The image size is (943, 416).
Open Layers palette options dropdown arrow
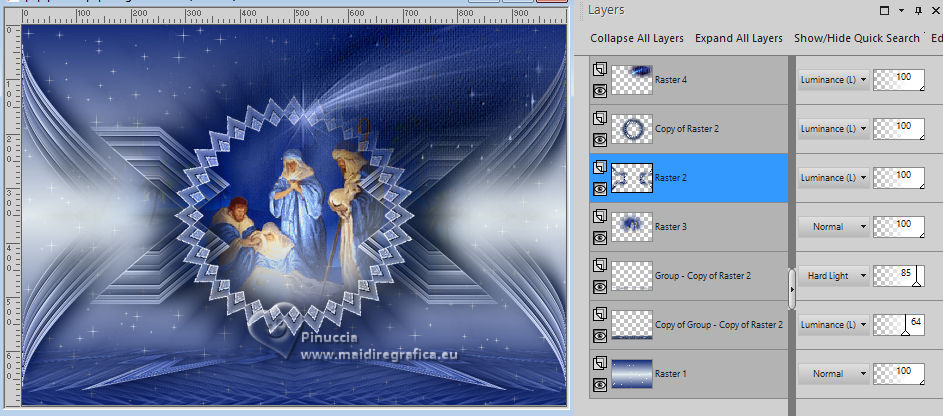pos(901,10)
